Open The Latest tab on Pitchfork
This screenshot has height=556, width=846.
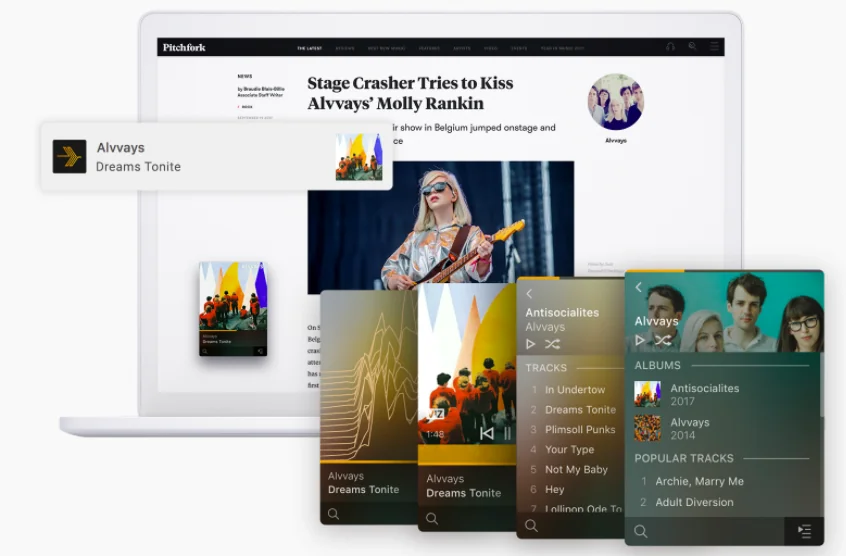pyautogui.click(x=309, y=49)
